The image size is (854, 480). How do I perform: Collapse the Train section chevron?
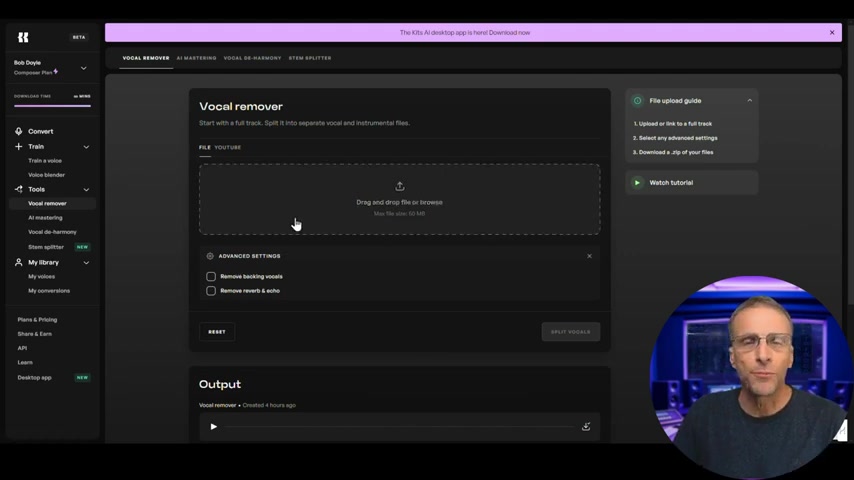point(86,147)
